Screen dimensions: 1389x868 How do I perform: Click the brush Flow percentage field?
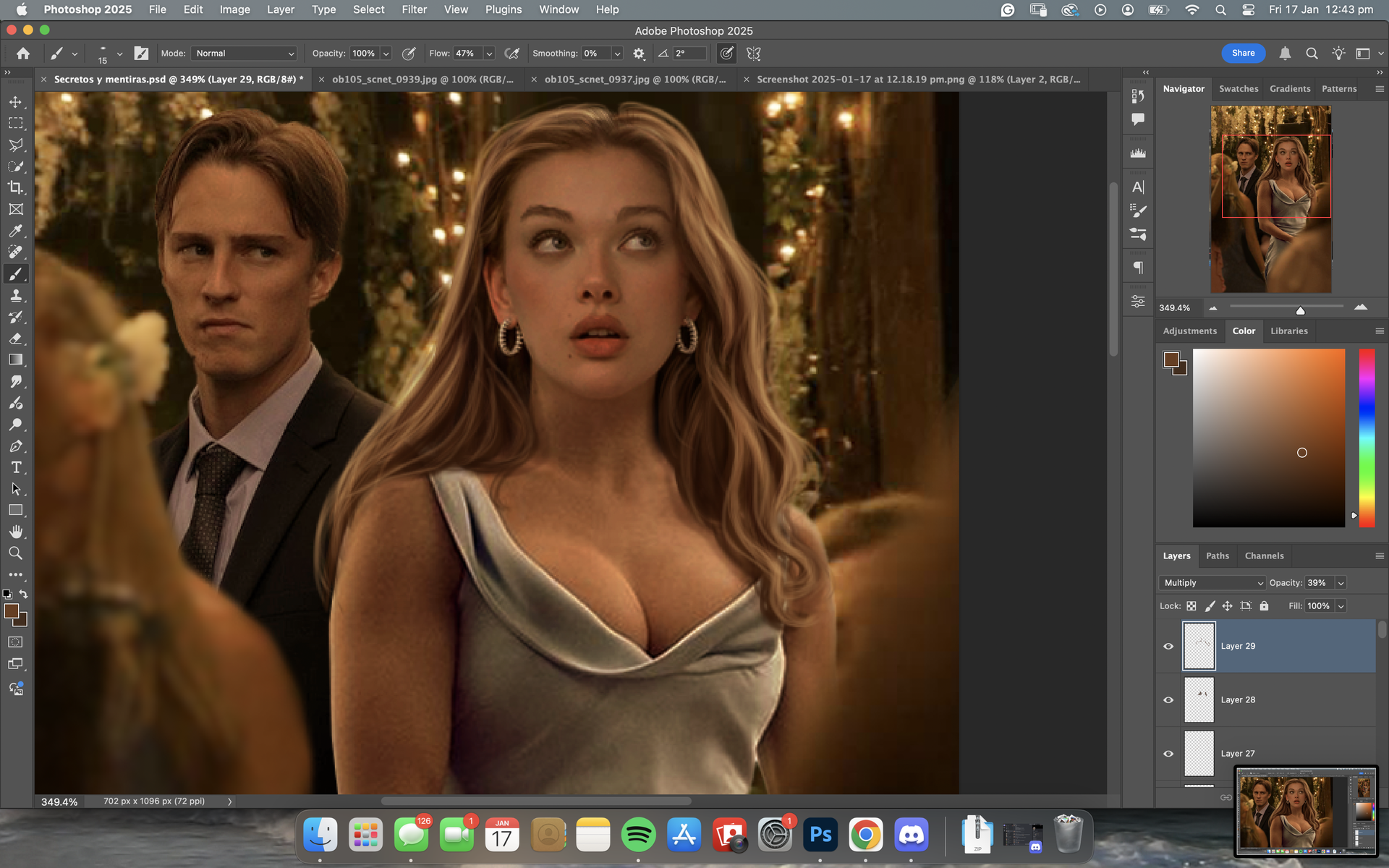coord(467,54)
